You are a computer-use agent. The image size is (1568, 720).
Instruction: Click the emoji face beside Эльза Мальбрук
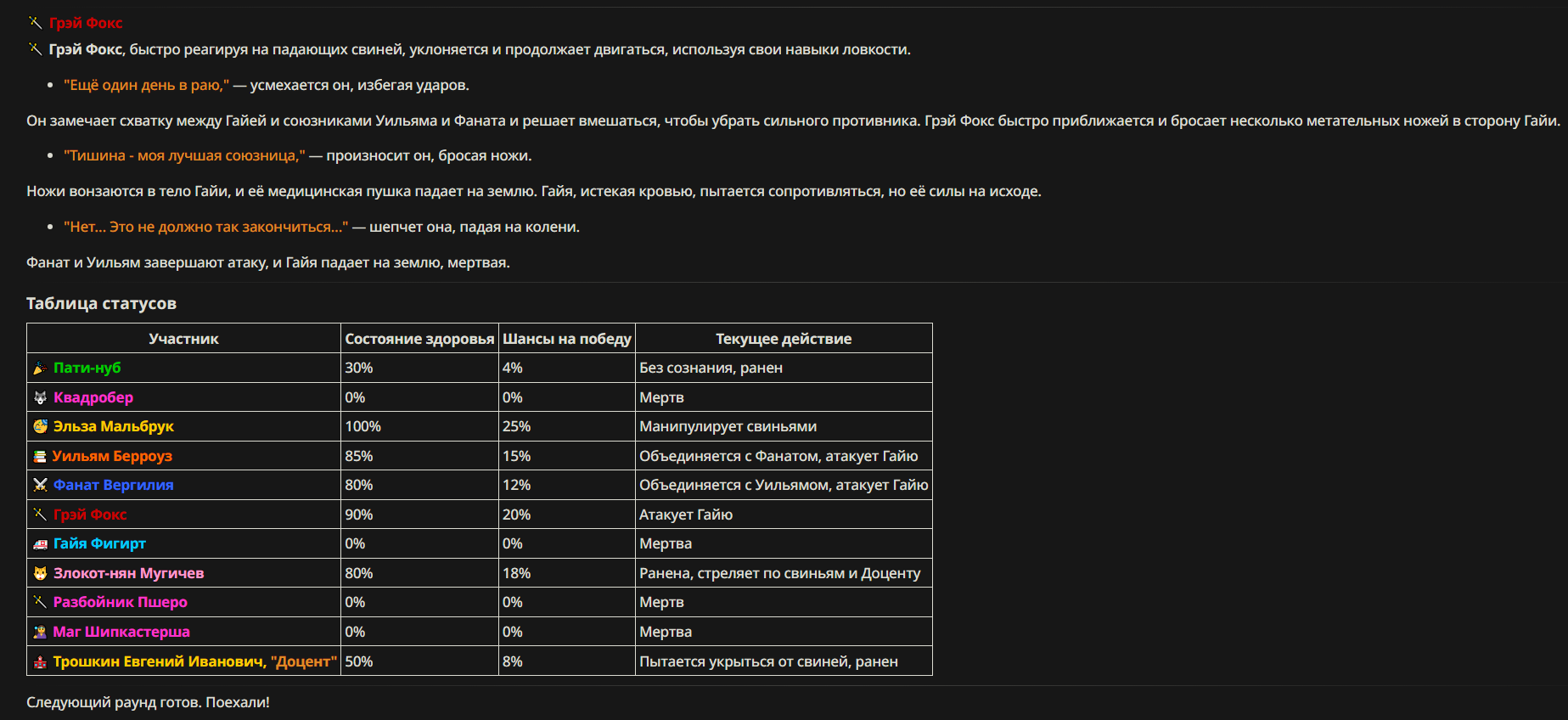40,426
